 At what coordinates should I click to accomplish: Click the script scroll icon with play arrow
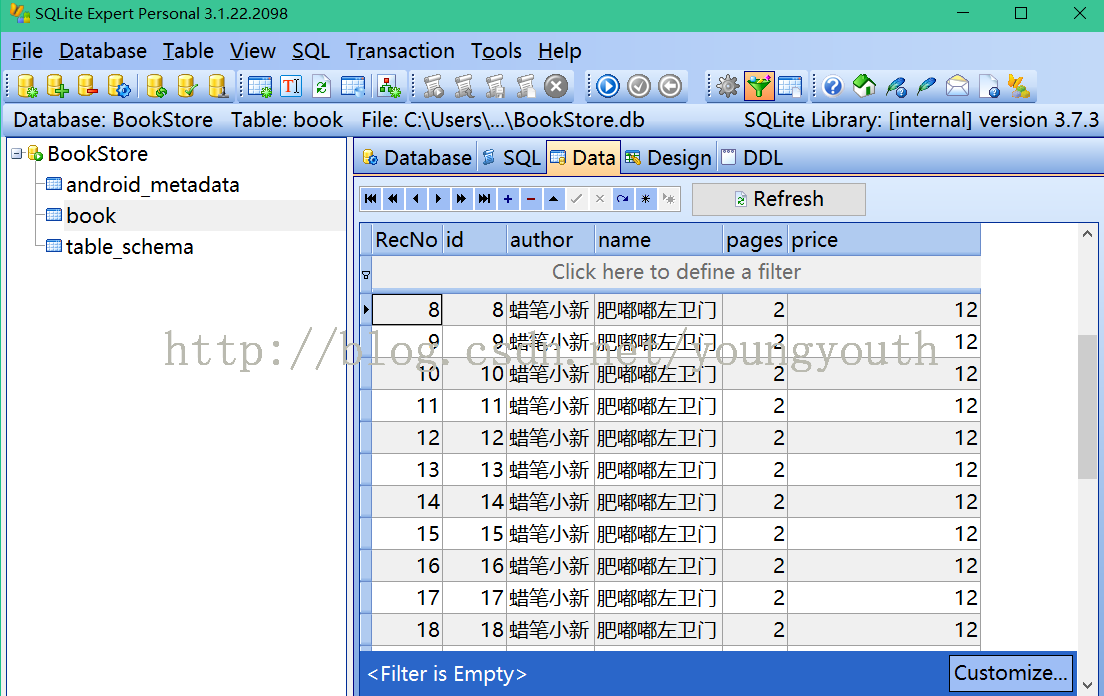click(433, 87)
